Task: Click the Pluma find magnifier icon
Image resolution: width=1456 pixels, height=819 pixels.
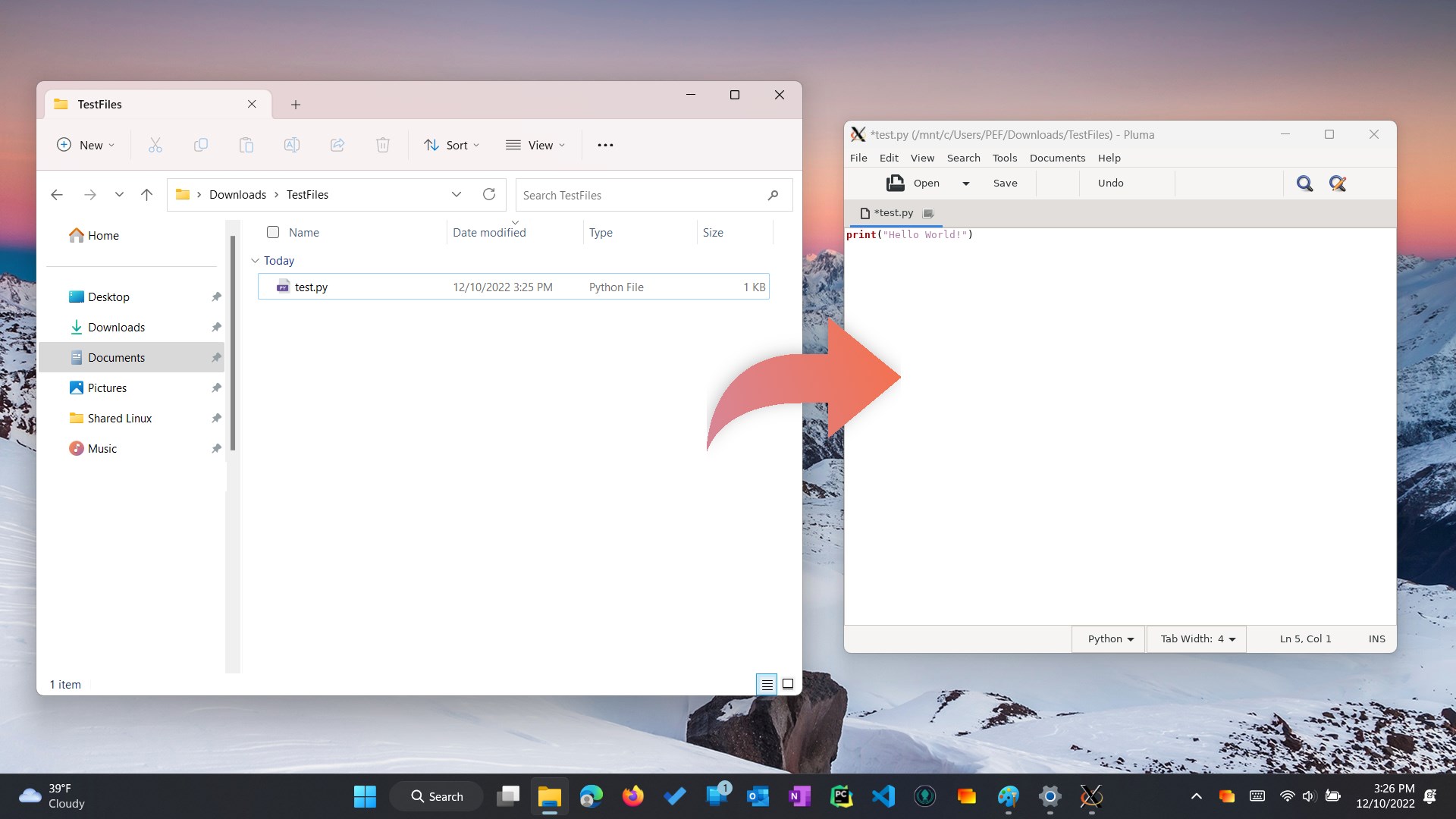Action: pyautogui.click(x=1304, y=184)
